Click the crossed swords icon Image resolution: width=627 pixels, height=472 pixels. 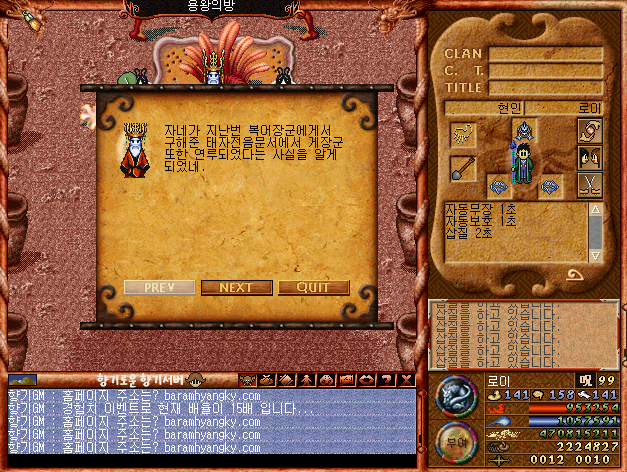pyautogui.click(x=590, y=185)
